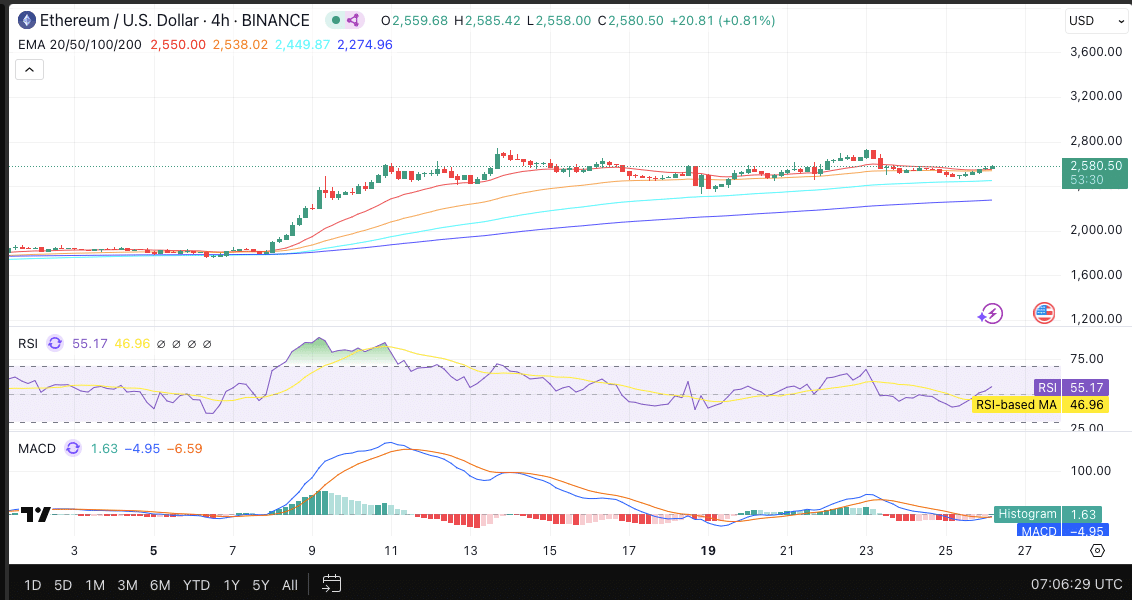Image resolution: width=1132 pixels, height=600 pixels.
Task: Click the purple connected-nodes icon beside the symbol title
Action: [x=354, y=20]
